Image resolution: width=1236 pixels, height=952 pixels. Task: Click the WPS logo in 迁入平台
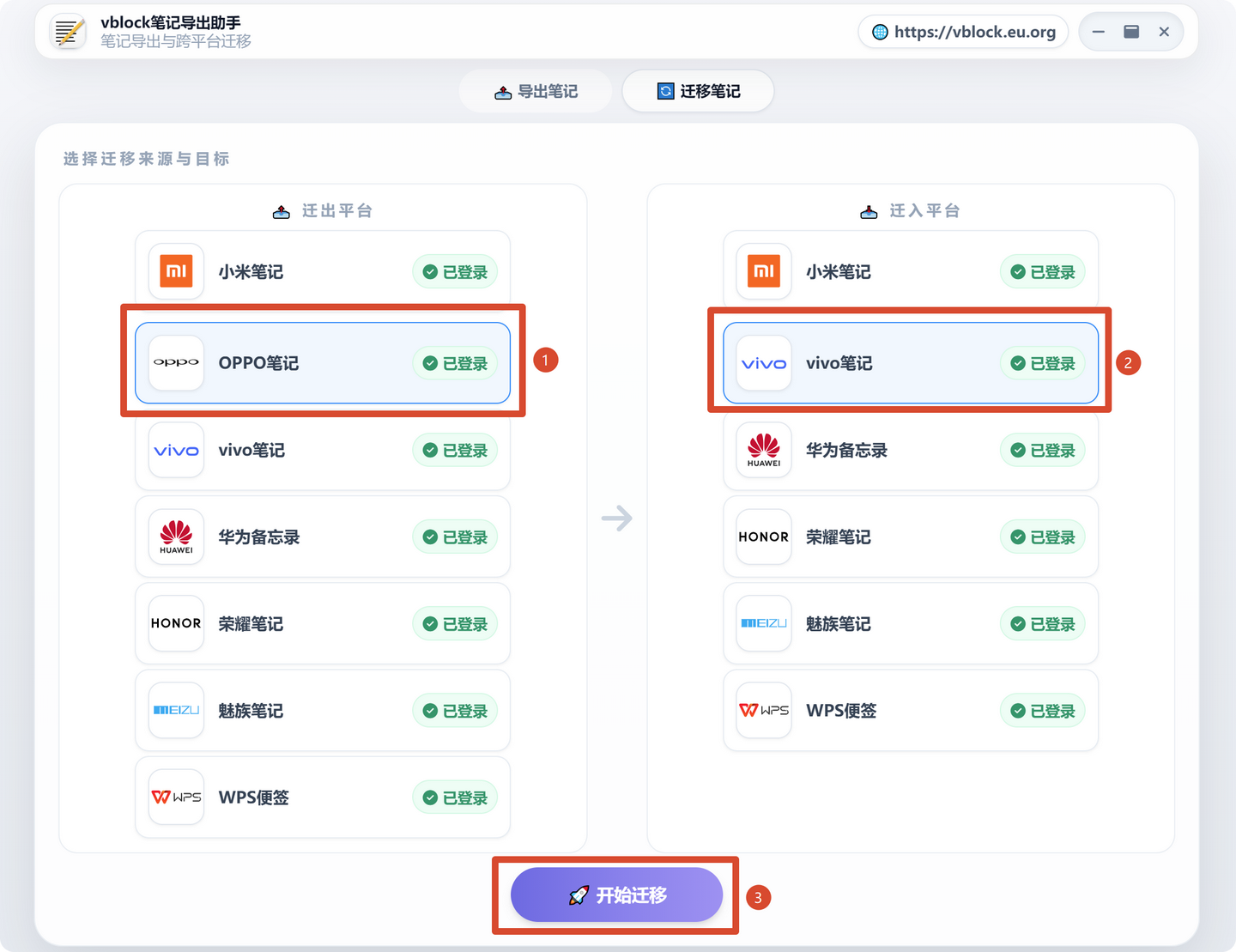click(764, 710)
